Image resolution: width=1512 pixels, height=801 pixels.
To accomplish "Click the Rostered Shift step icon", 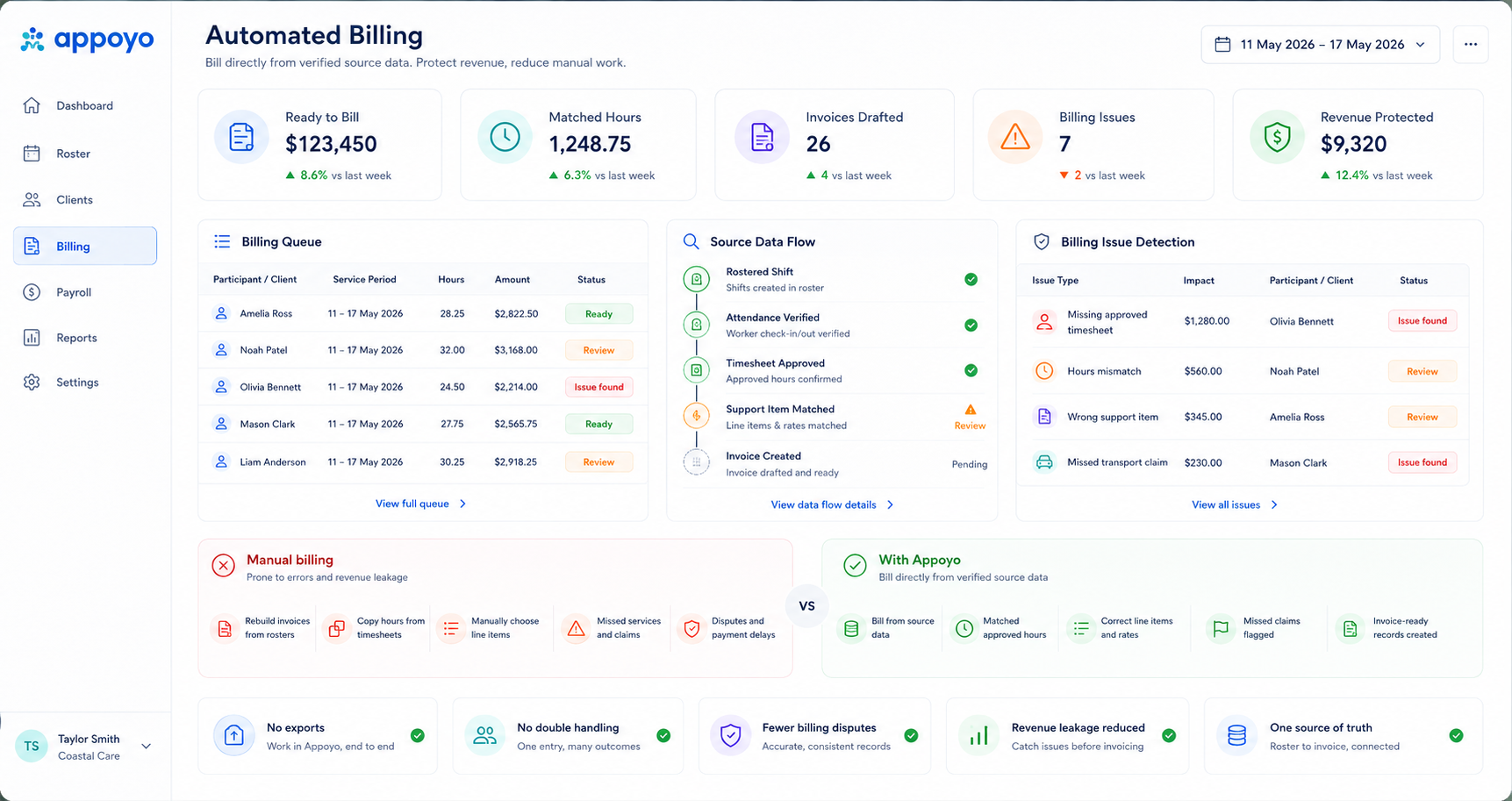I will (697, 279).
